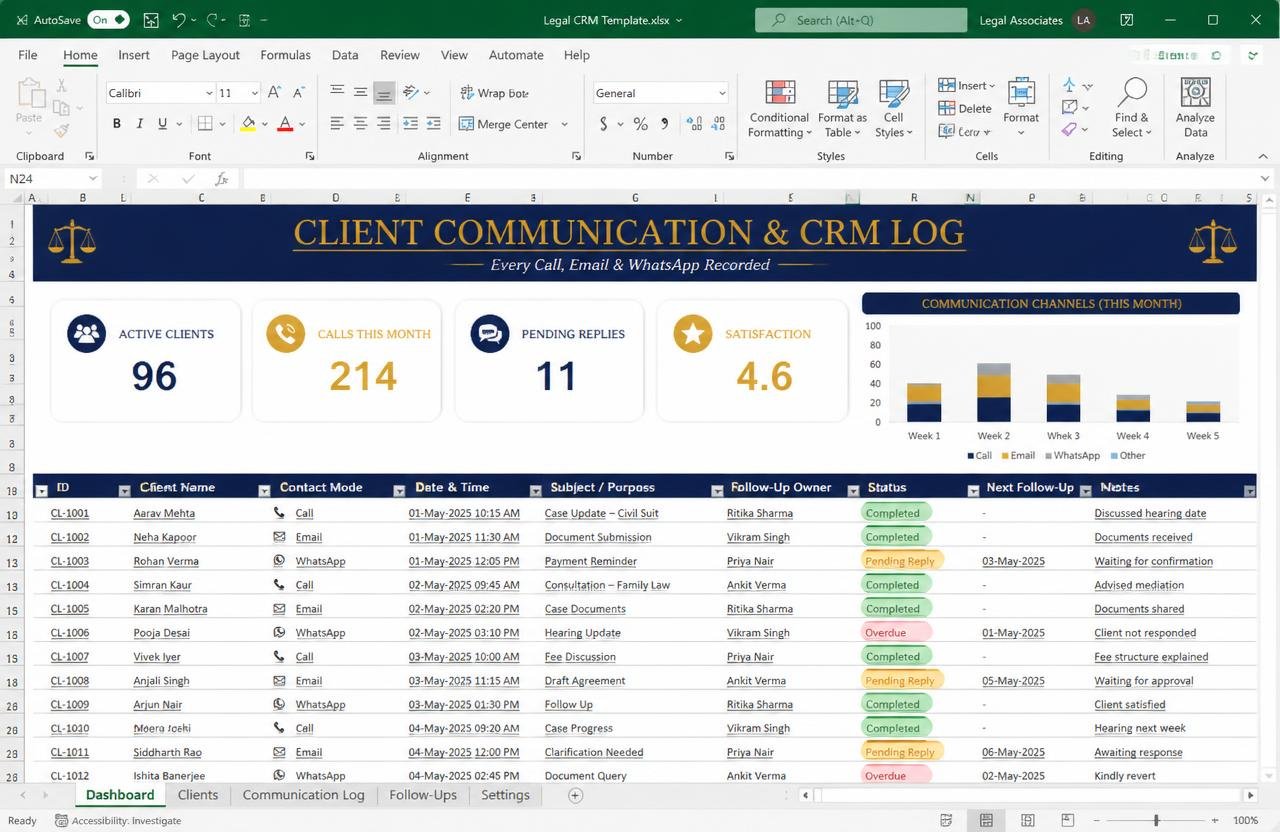
Task: Click the CL-1006 ID link
Action: tap(69, 633)
